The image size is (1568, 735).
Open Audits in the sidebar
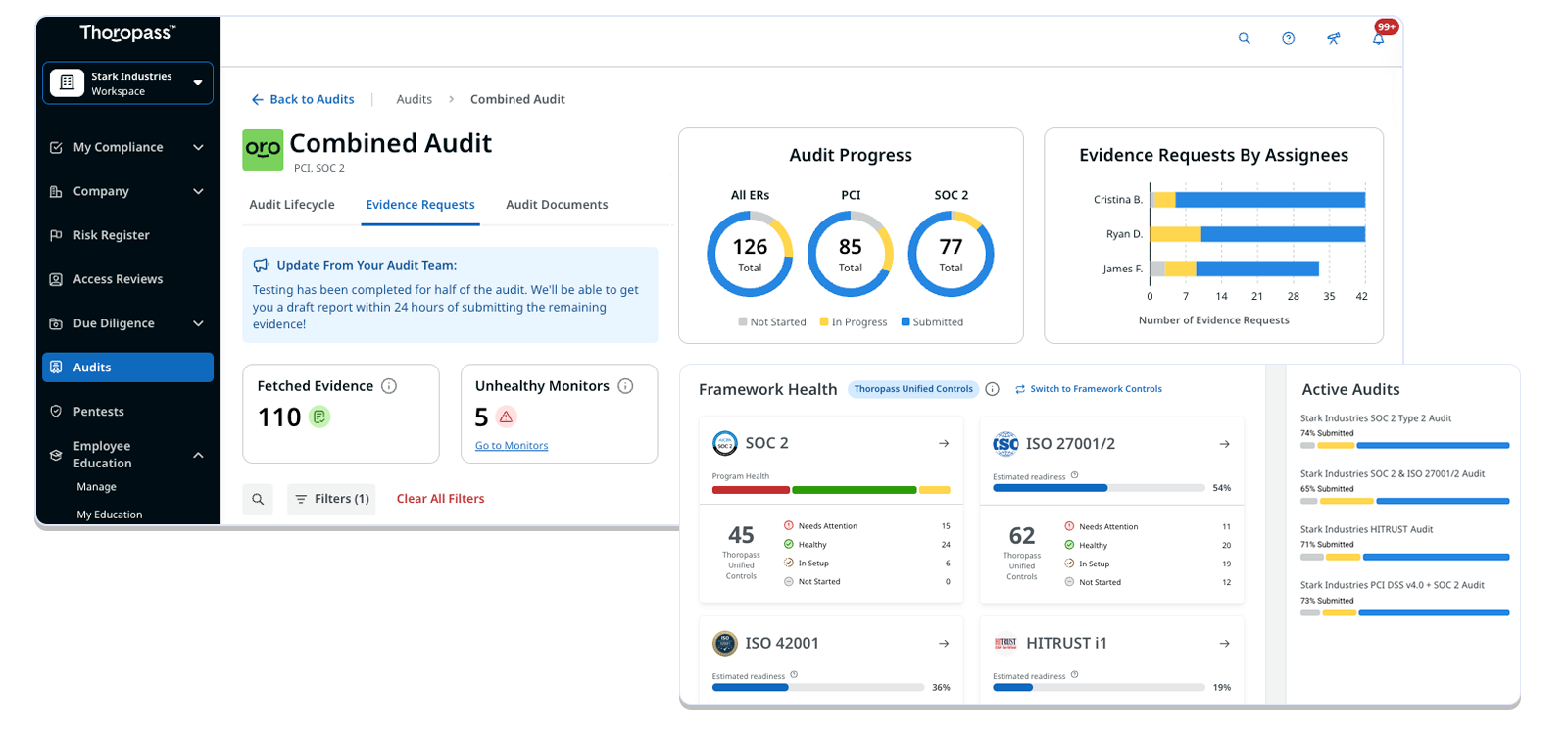(x=127, y=367)
